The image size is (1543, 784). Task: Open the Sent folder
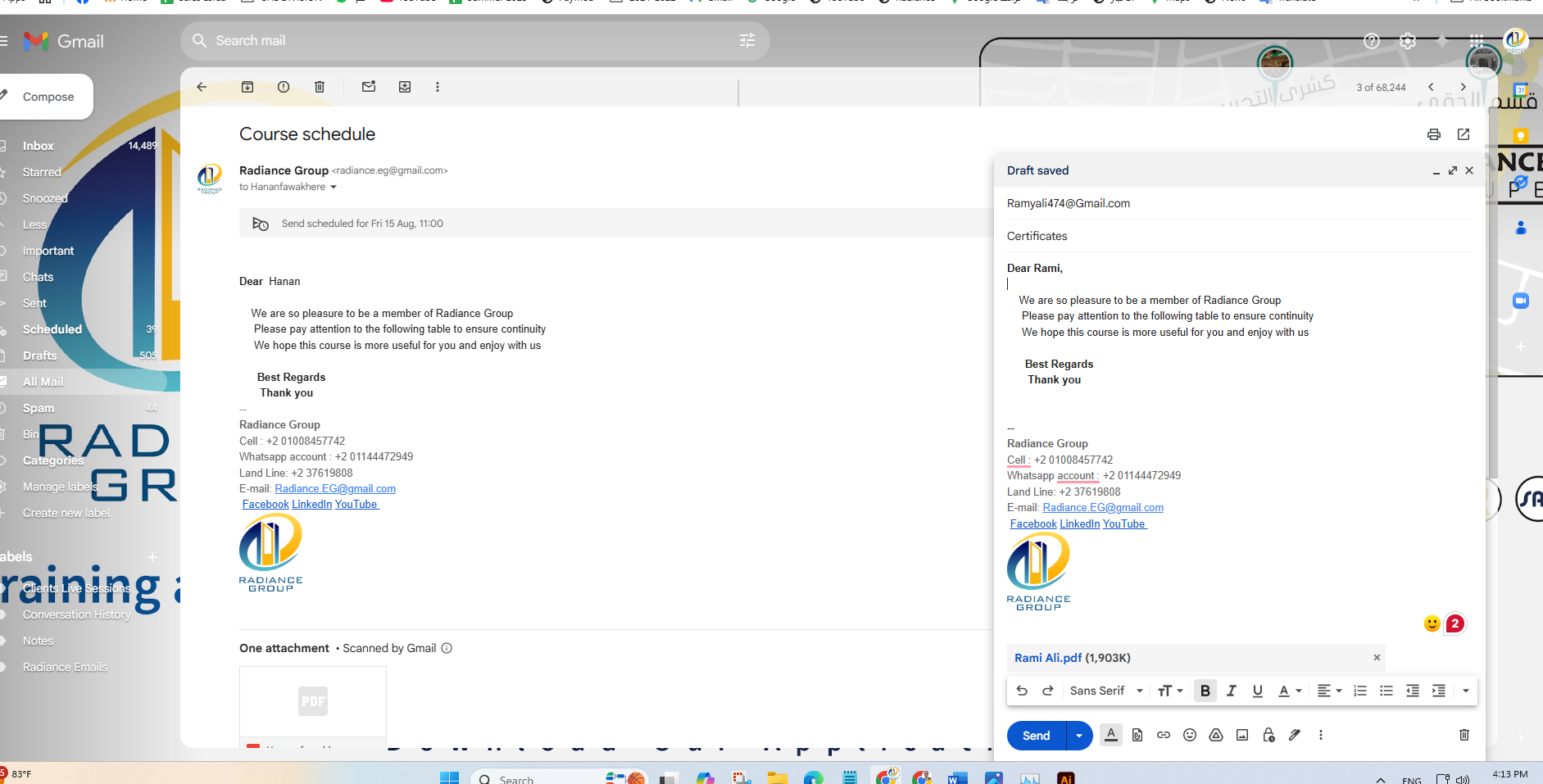[34, 303]
